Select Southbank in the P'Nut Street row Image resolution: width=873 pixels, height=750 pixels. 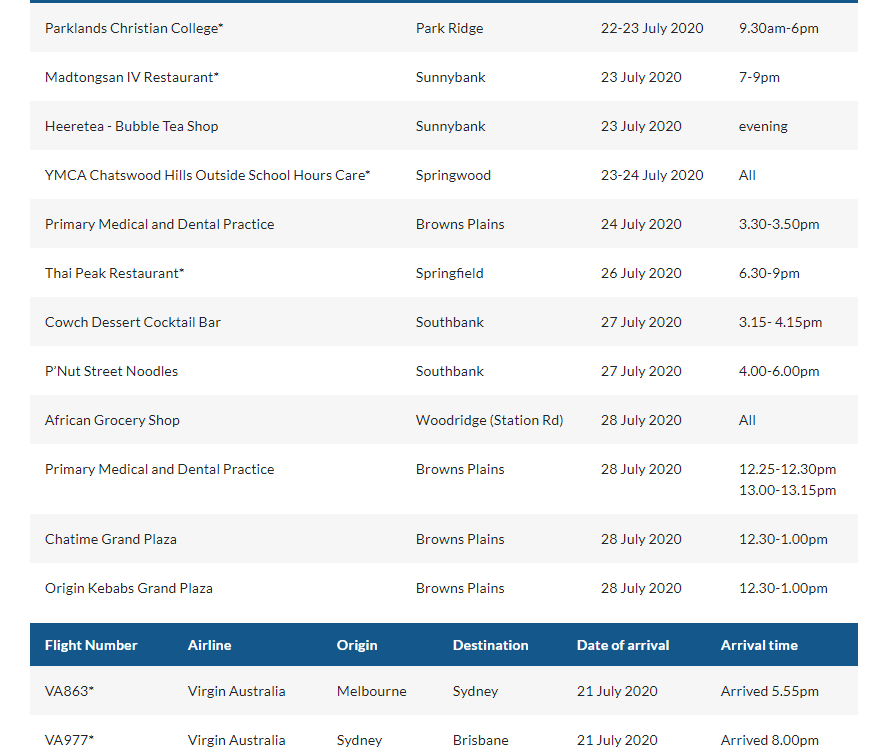(x=449, y=371)
